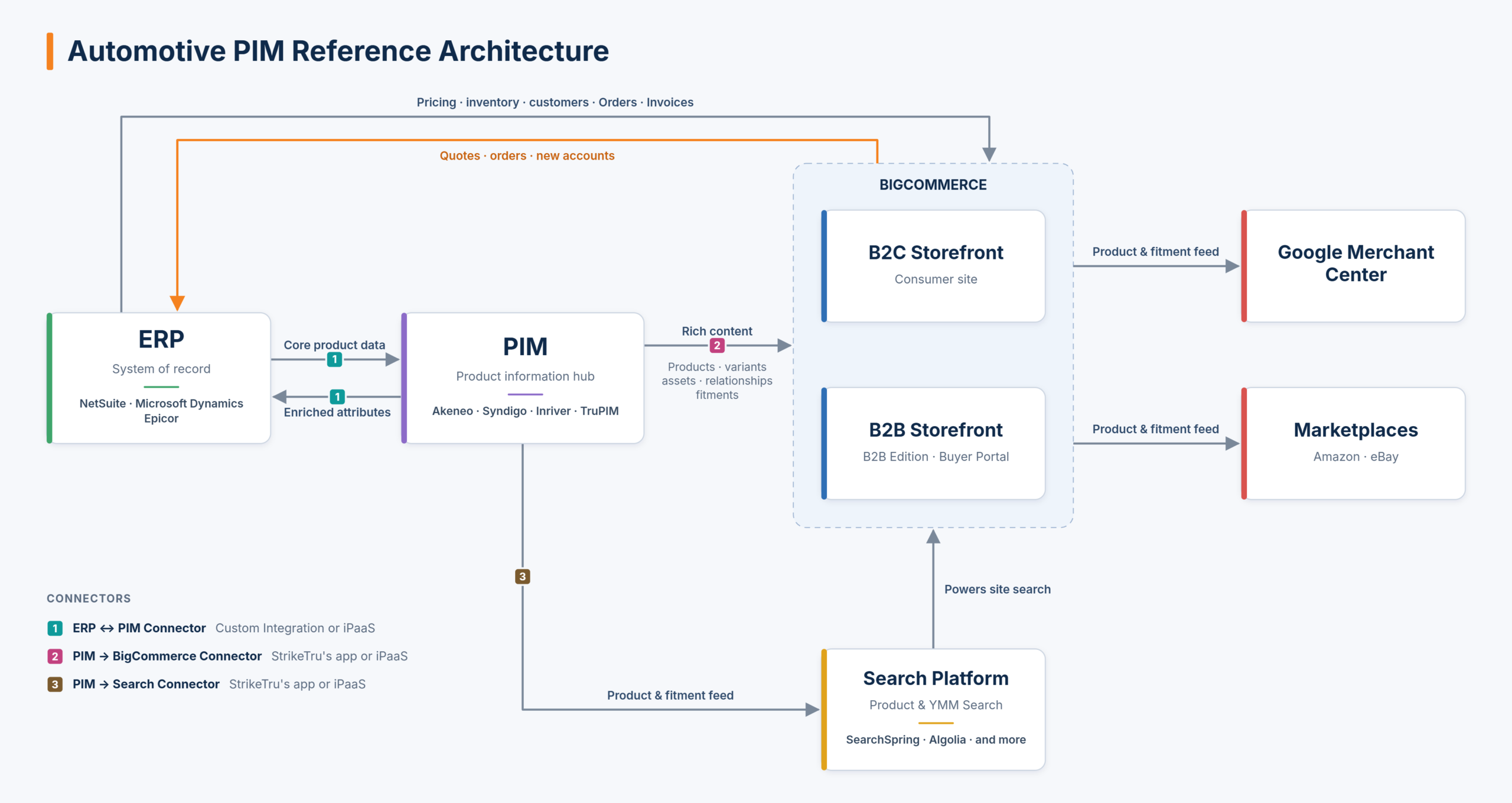Click the orange 'Quotes · orders · new accounts' label

(527, 155)
